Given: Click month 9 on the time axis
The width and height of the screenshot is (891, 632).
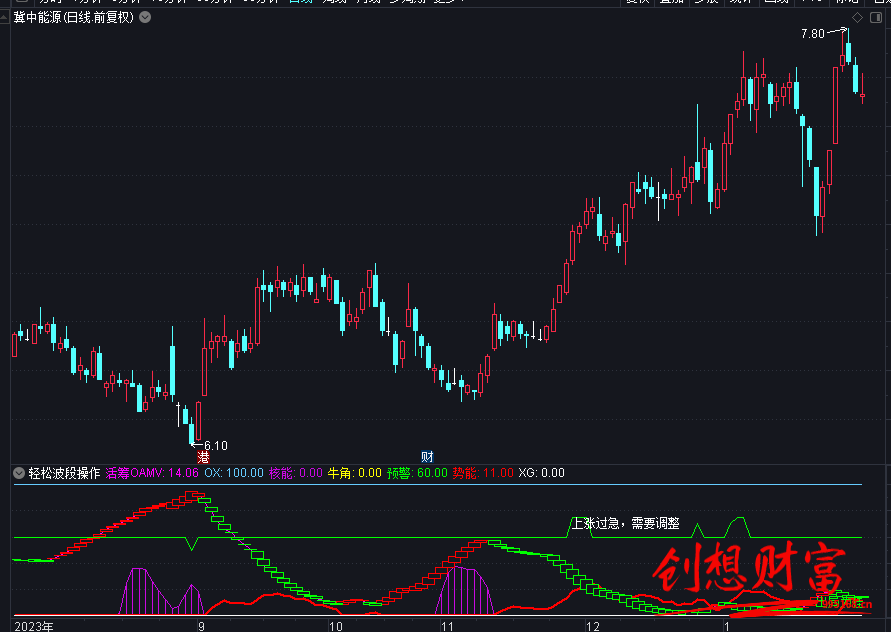Looking at the screenshot, I should point(202,625).
